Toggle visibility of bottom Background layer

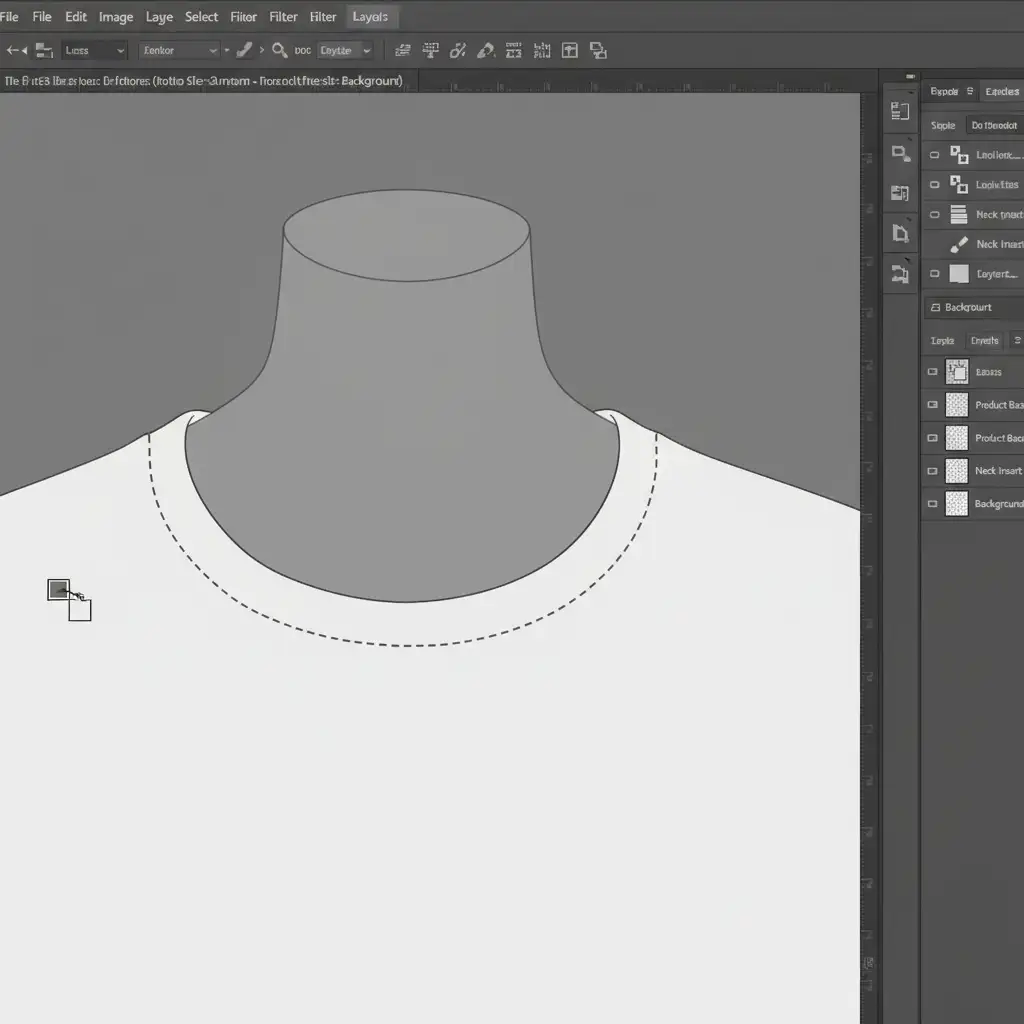(933, 504)
